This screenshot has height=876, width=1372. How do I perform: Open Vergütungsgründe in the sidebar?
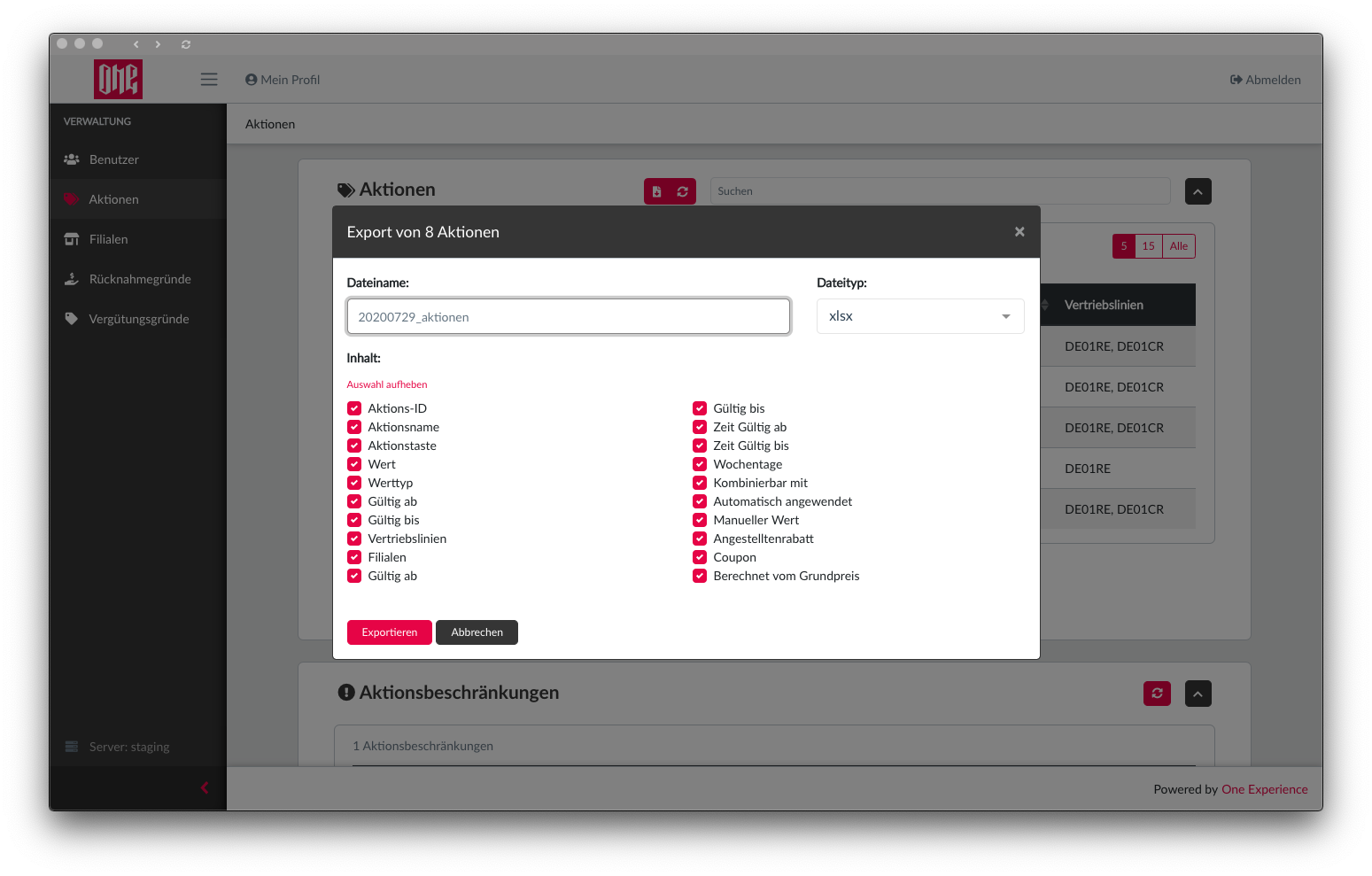138,319
